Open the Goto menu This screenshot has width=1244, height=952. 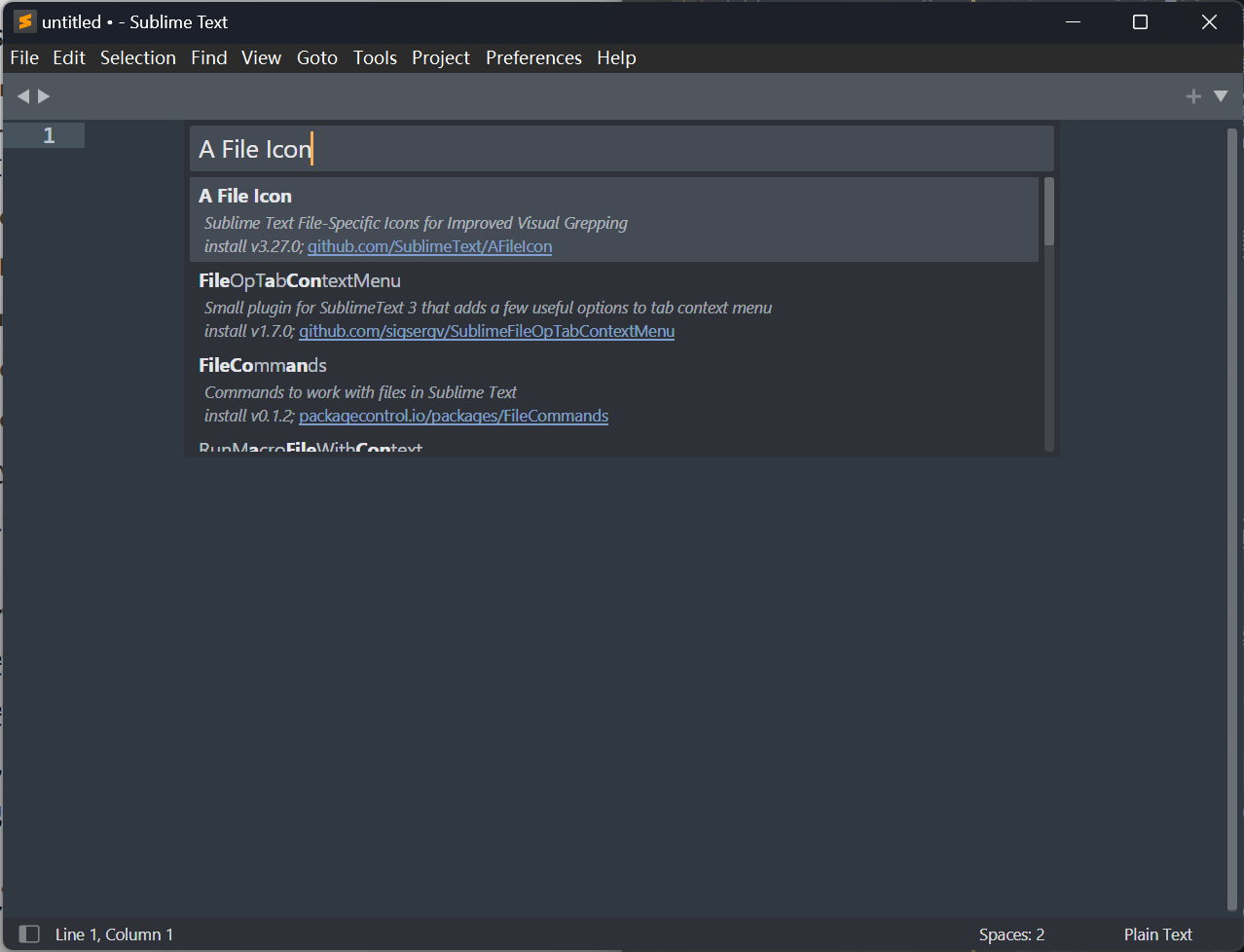(317, 58)
